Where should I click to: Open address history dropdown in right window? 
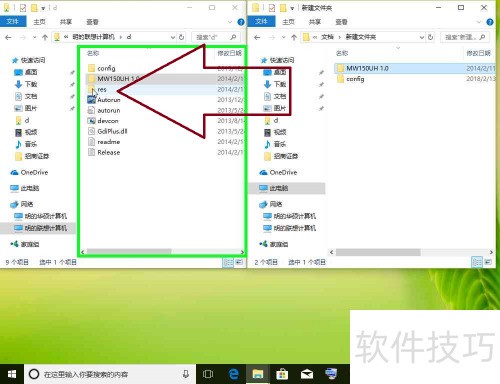point(422,37)
